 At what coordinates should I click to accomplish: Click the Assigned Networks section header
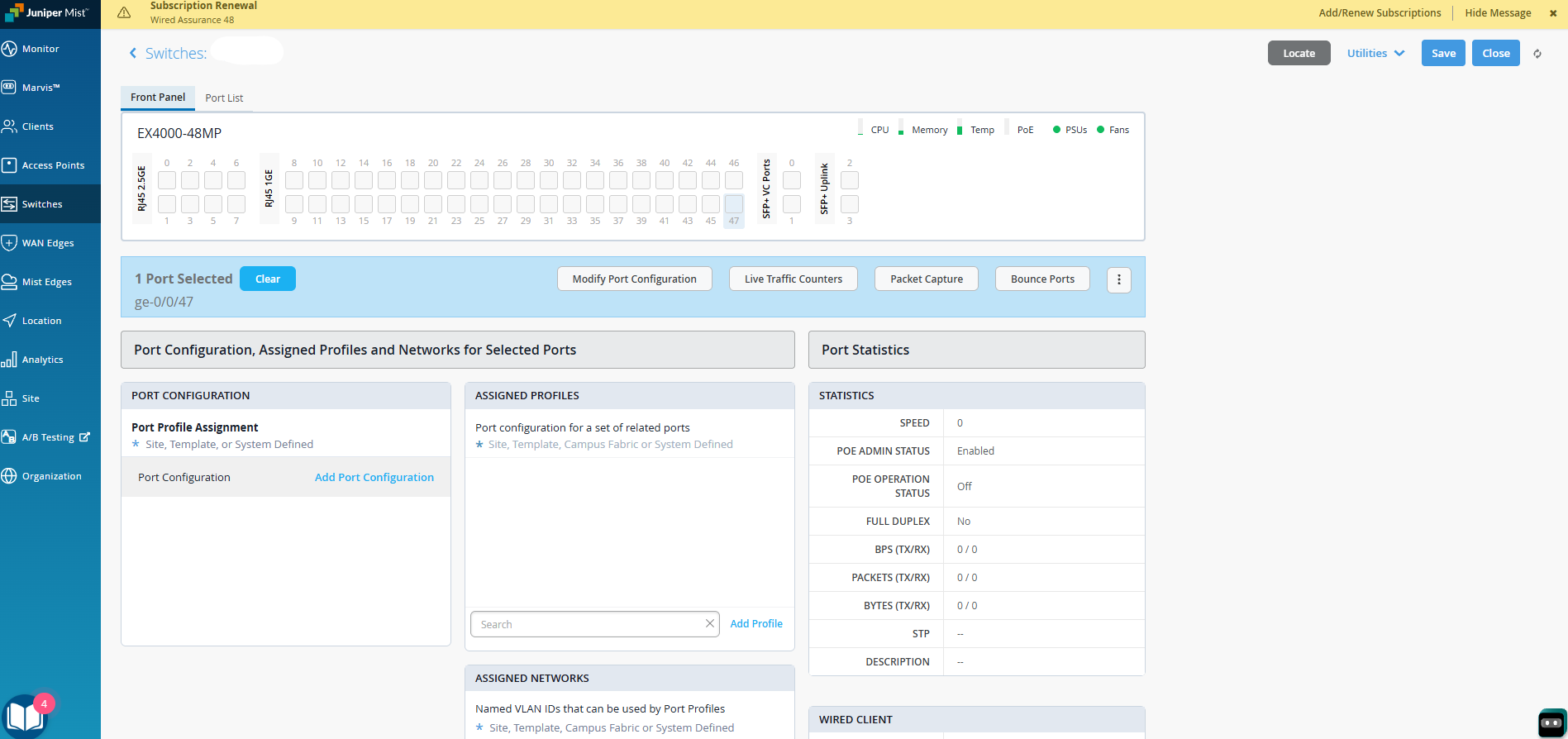point(630,678)
